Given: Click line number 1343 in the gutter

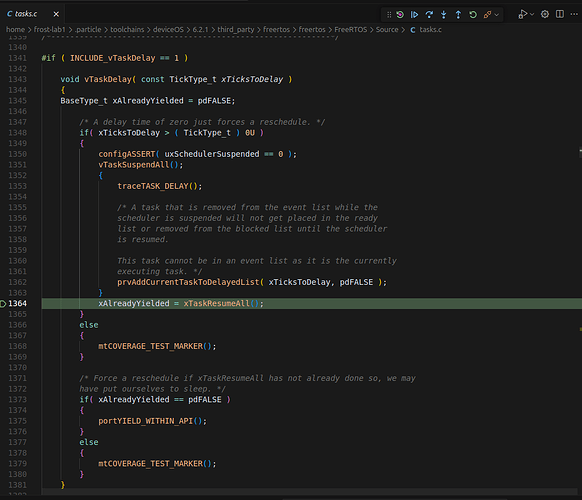Looking at the screenshot, I should tap(17, 79).
